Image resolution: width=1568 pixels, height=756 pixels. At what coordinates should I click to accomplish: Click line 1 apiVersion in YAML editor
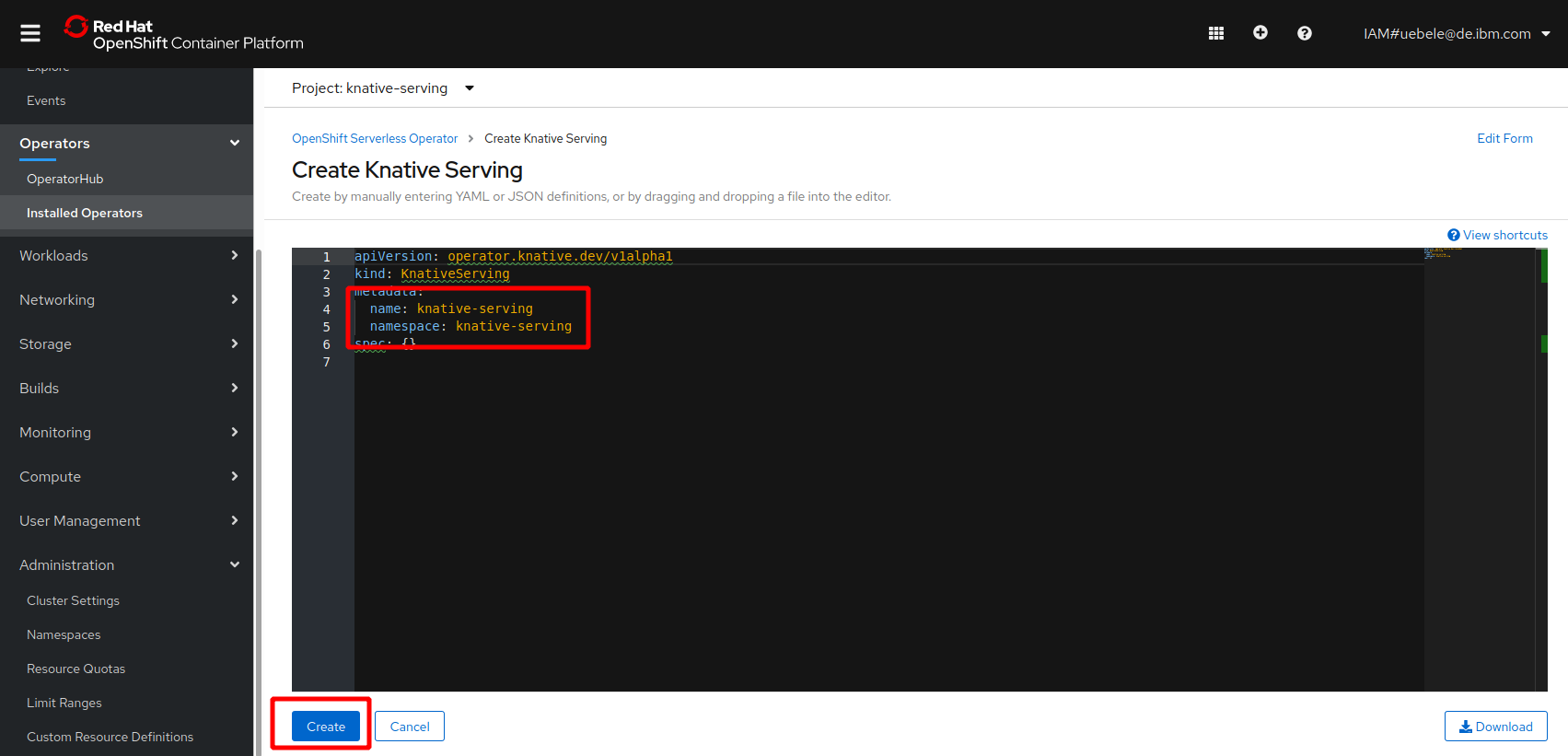click(x=514, y=257)
